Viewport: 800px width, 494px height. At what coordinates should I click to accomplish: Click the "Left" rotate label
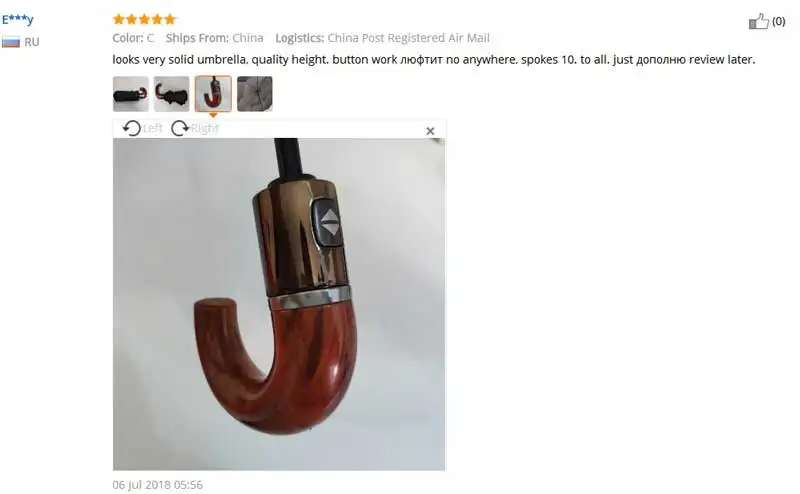[152, 128]
